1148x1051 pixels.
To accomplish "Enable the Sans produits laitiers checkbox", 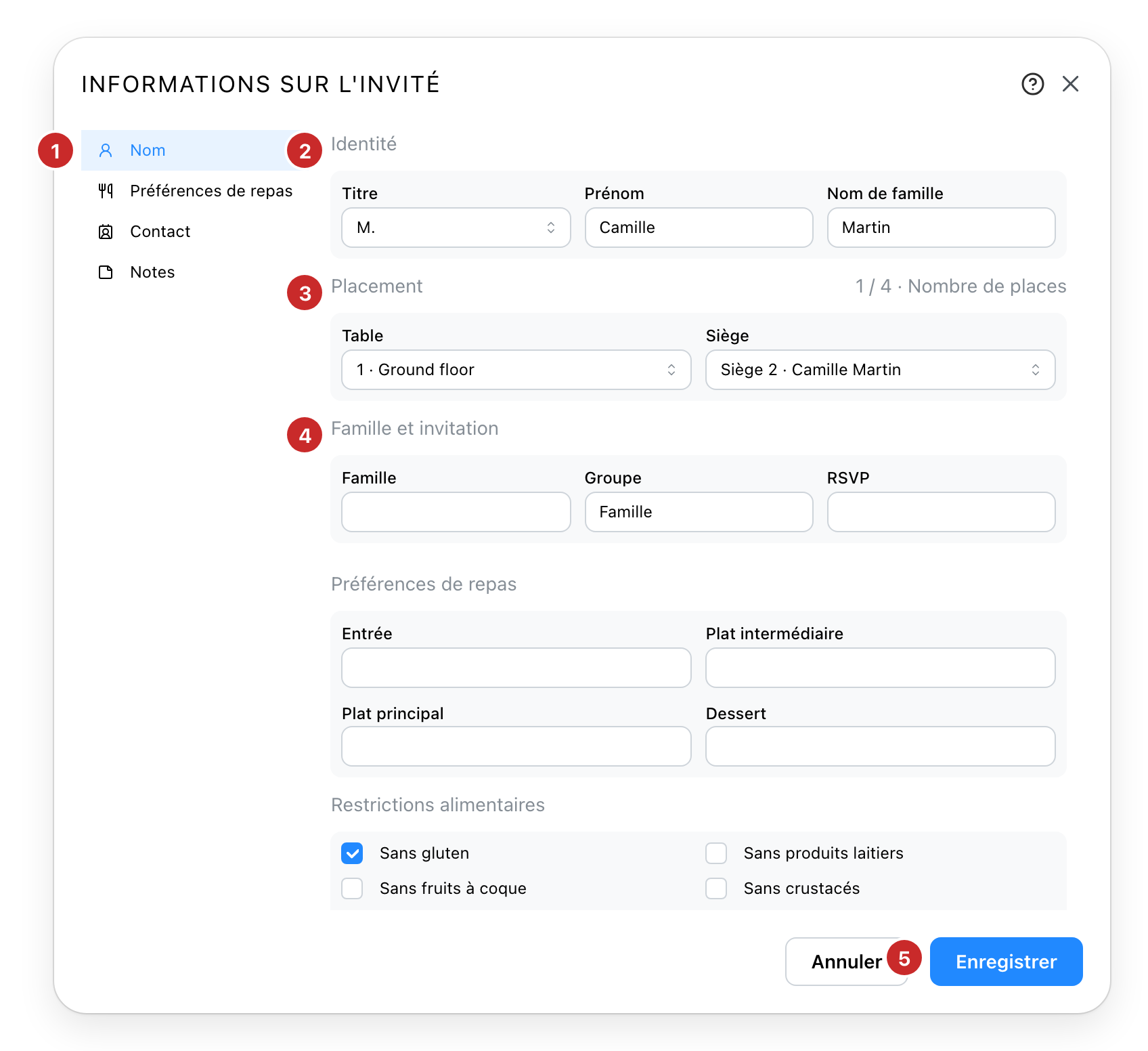I will pos(716,853).
